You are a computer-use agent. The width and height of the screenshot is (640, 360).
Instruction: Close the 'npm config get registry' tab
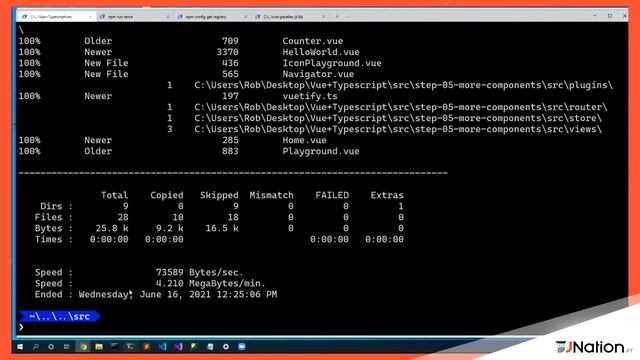pyautogui.click(x=245, y=17)
